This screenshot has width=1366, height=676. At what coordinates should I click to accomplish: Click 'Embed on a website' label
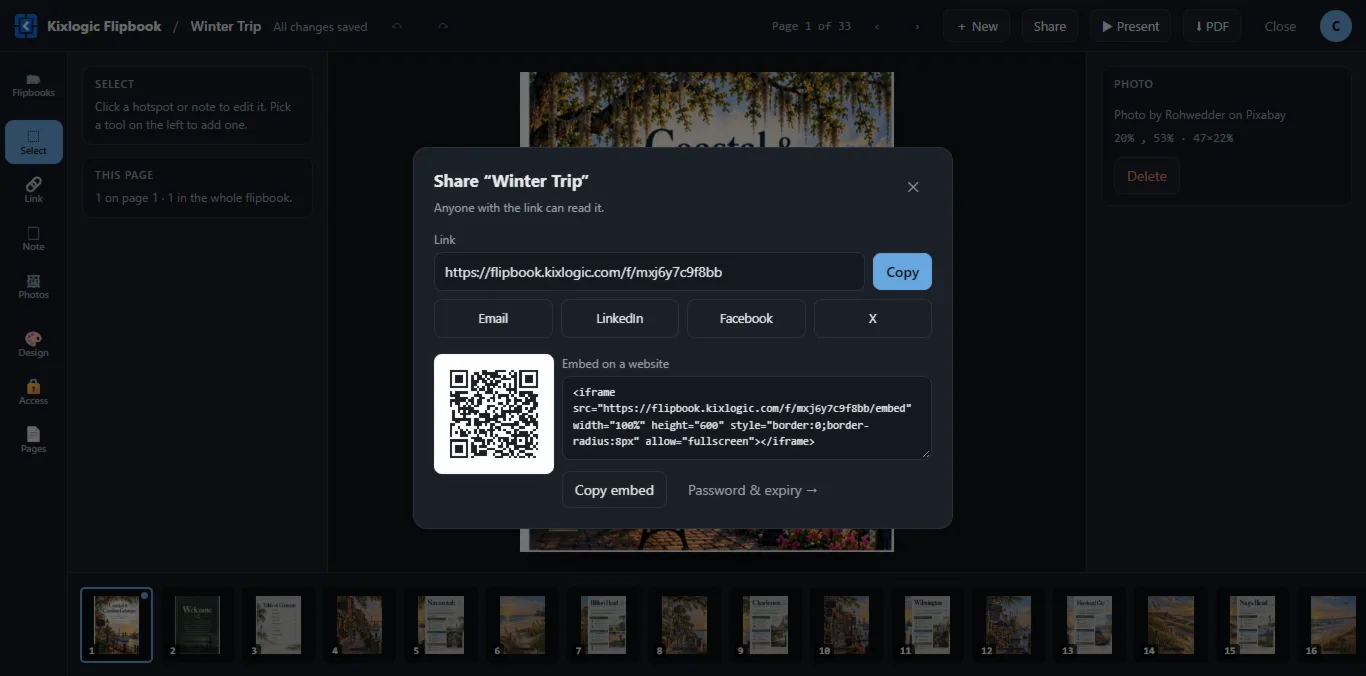click(x=616, y=364)
